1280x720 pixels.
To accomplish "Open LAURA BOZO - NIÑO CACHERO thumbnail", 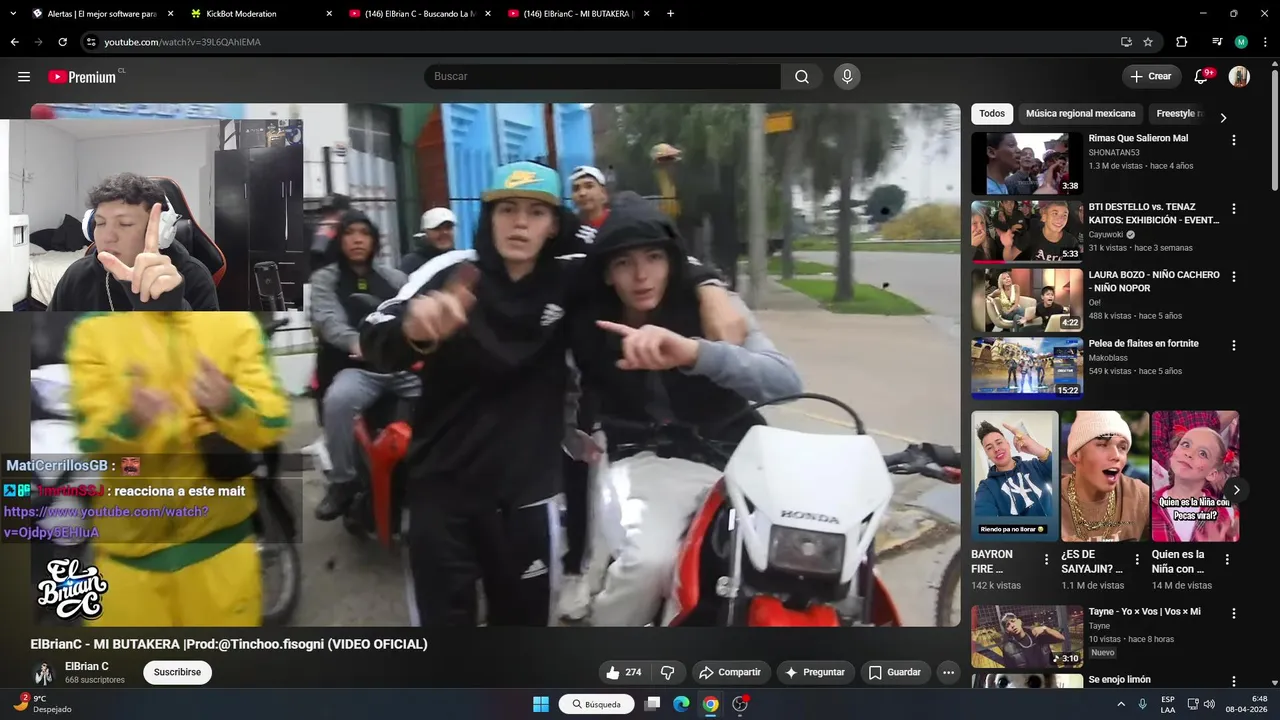I will pyautogui.click(x=1027, y=299).
